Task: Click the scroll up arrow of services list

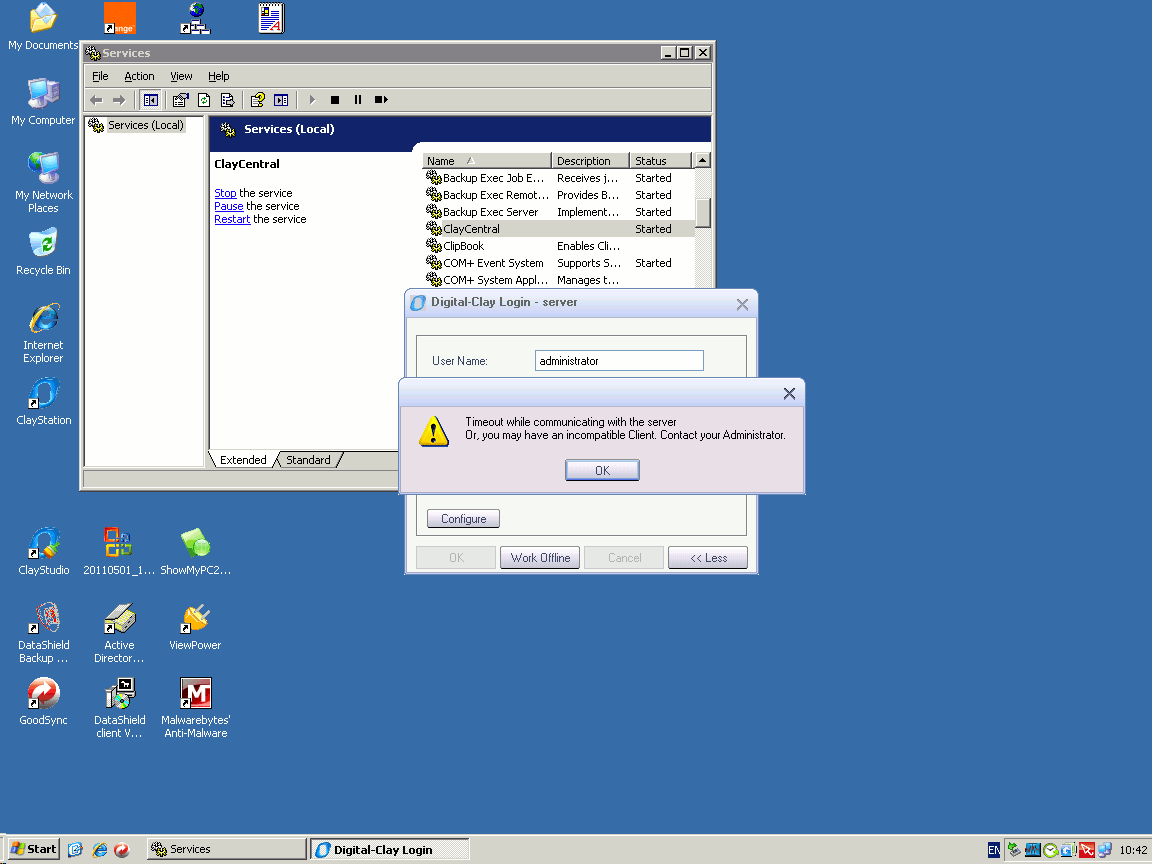Action: (703, 160)
